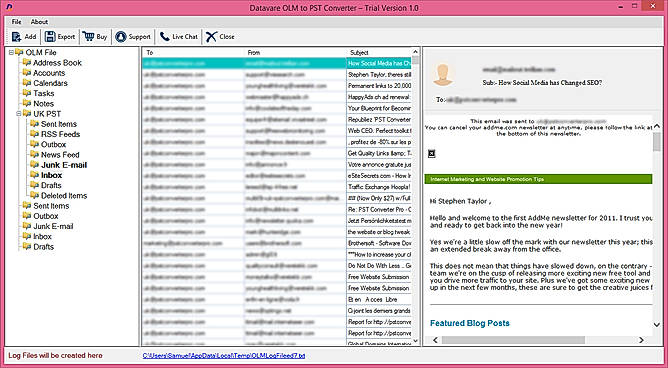Click the RSS Feeds folder icon

pyautogui.click(x=35, y=134)
